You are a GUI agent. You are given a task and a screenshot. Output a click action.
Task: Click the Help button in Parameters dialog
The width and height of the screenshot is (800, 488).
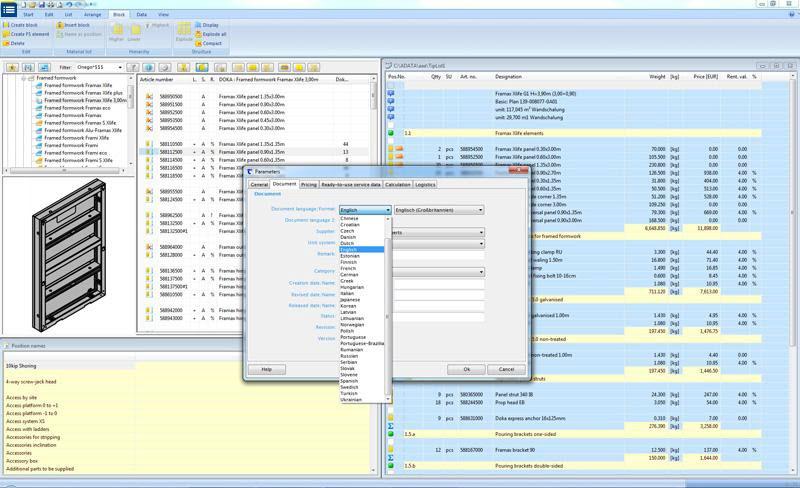[x=266, y=369]
